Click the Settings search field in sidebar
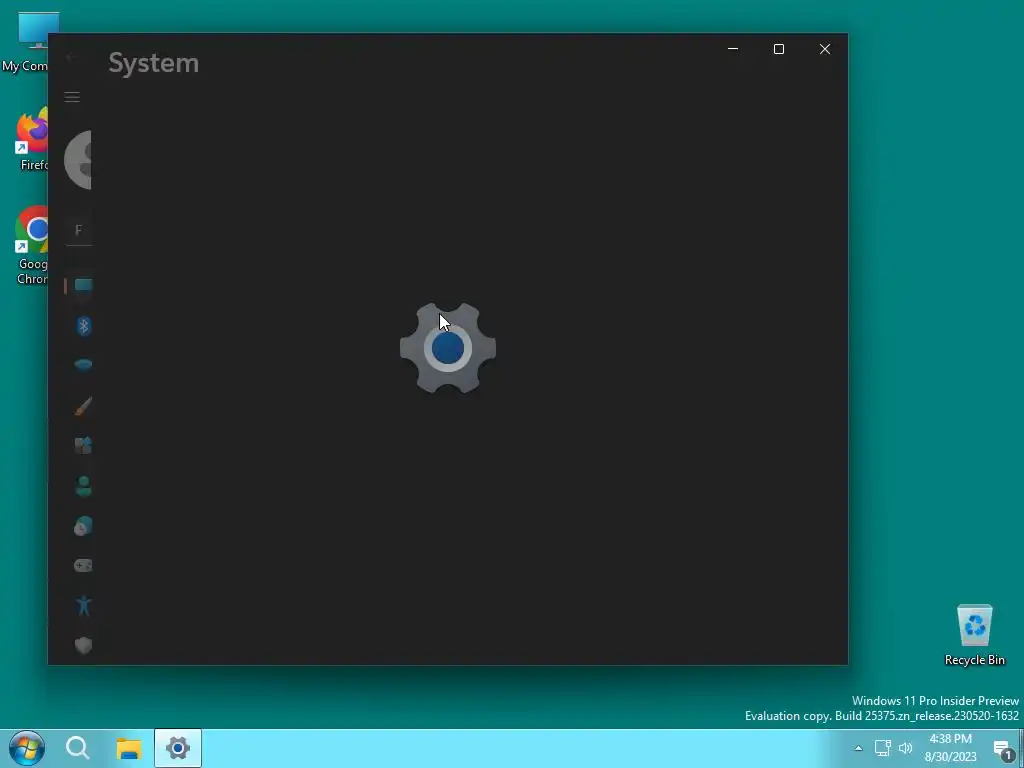The image size is (1024, 768). tap(79, 231)
